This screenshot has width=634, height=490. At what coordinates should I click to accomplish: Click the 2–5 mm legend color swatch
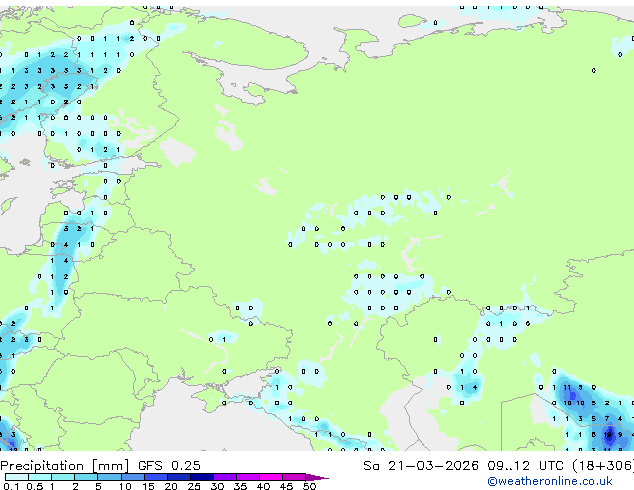(x=86, y=477)
